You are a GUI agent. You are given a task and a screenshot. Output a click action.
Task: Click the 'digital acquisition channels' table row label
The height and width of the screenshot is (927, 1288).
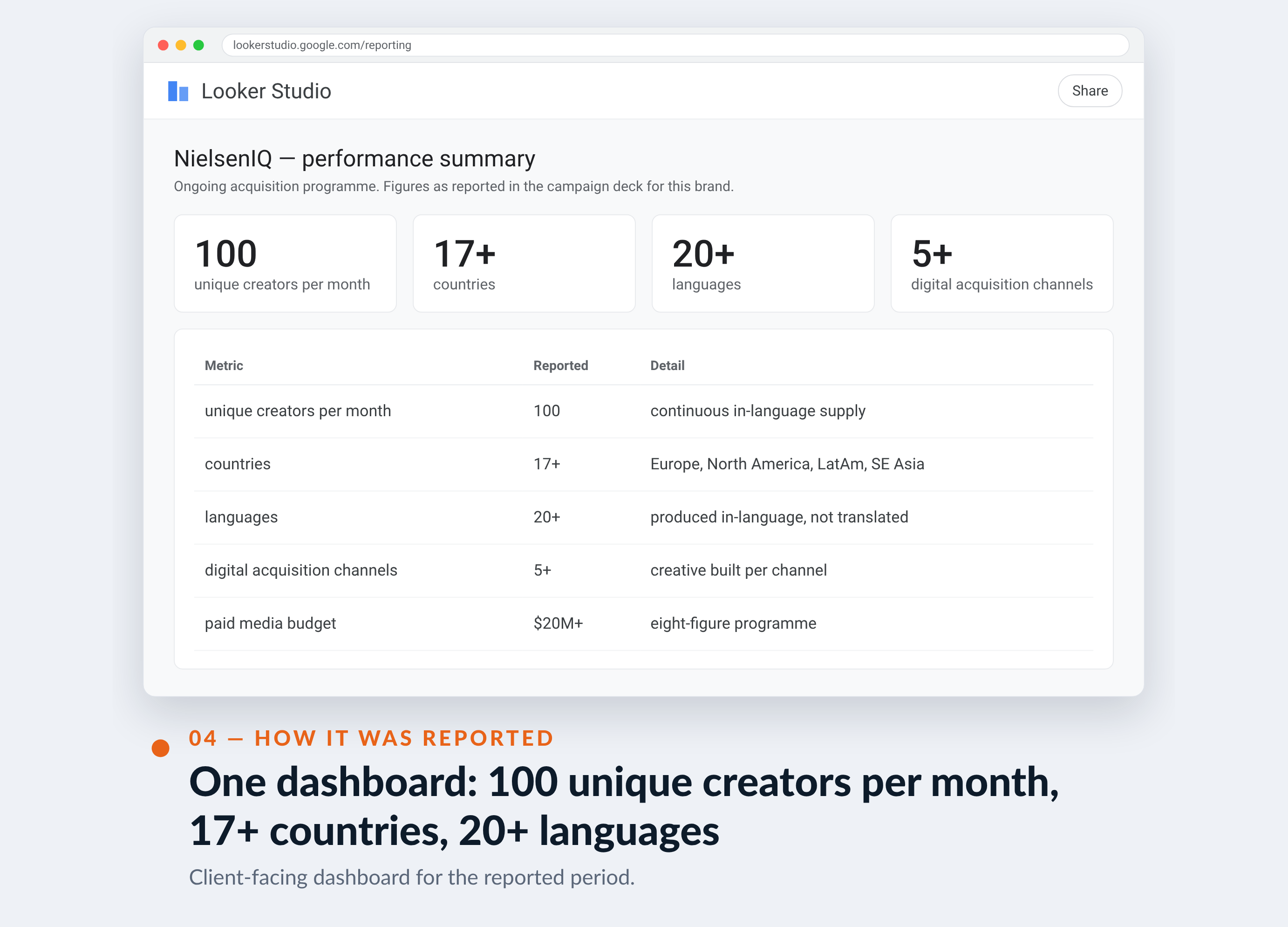[301, 570]
